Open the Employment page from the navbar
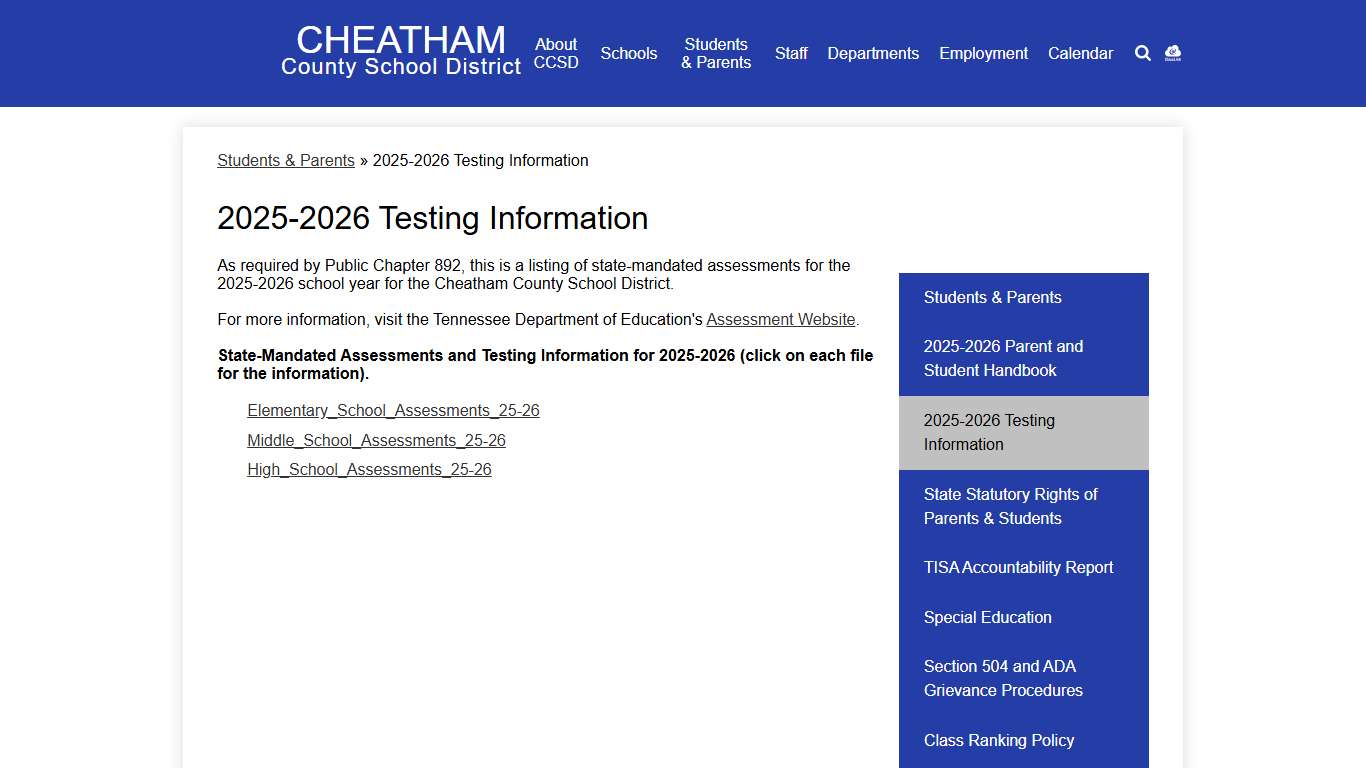Viewport: 1366px width, 768px height. click(x=982, y=53)
